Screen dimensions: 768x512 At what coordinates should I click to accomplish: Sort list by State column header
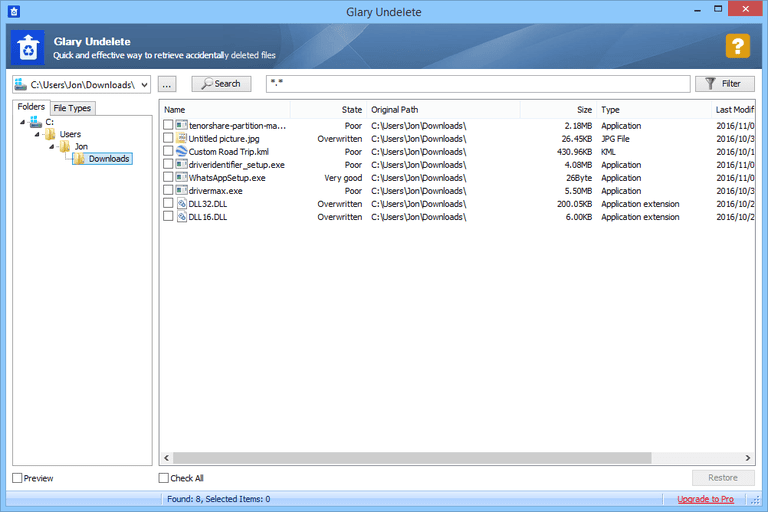tap(328, 110)
